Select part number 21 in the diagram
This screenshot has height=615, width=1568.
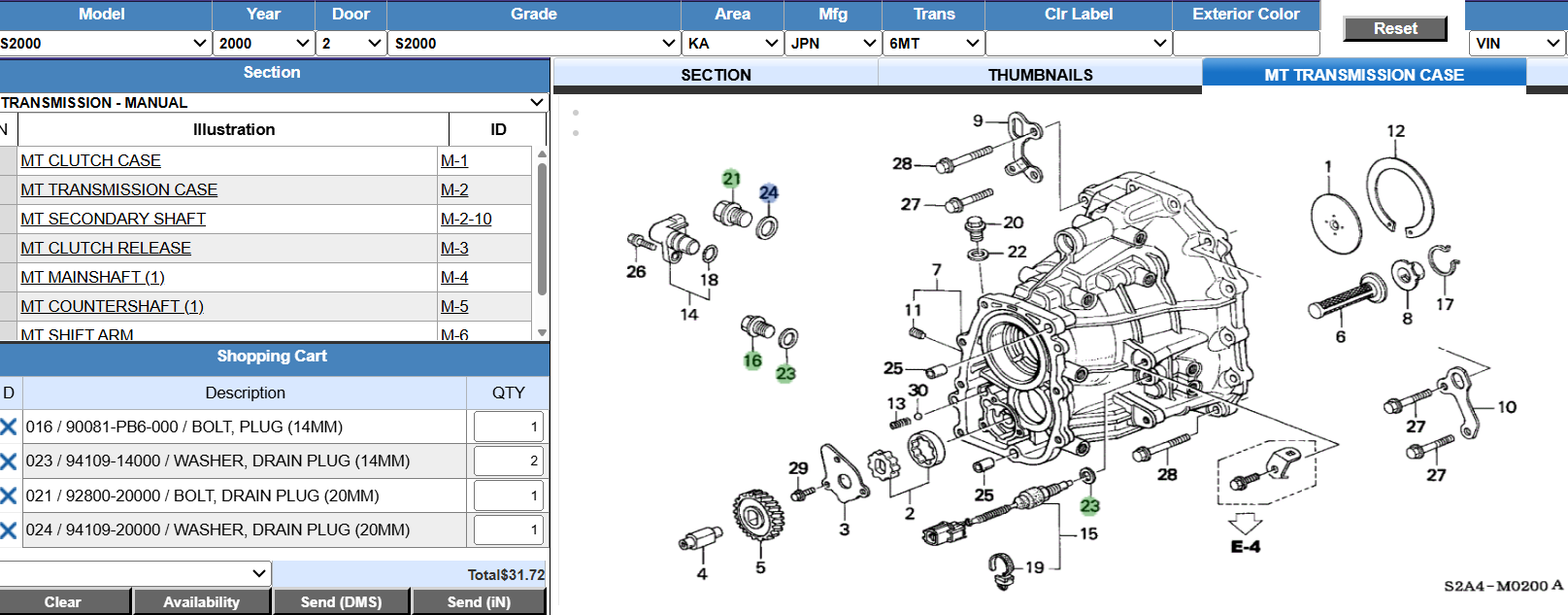[731, 179]
